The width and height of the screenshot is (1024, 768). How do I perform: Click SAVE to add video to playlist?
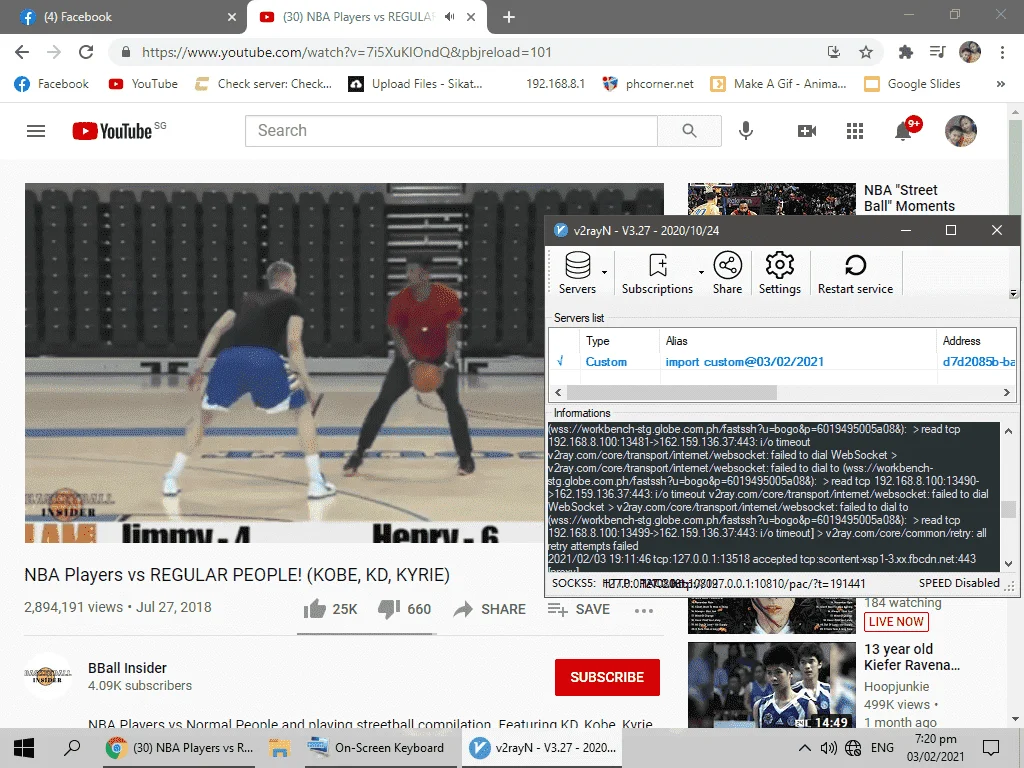579,609
